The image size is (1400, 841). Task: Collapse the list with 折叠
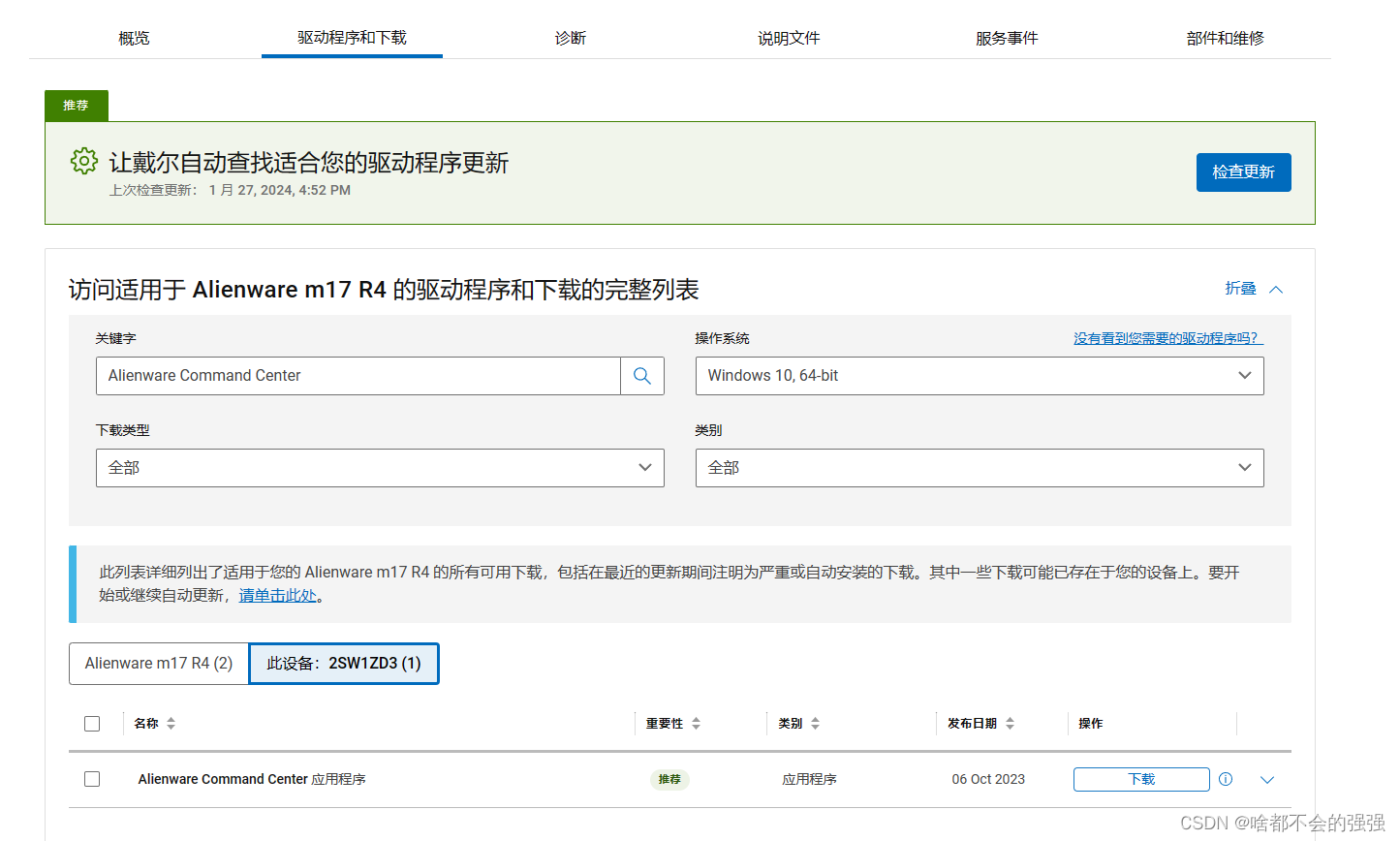pos(1254,289)
